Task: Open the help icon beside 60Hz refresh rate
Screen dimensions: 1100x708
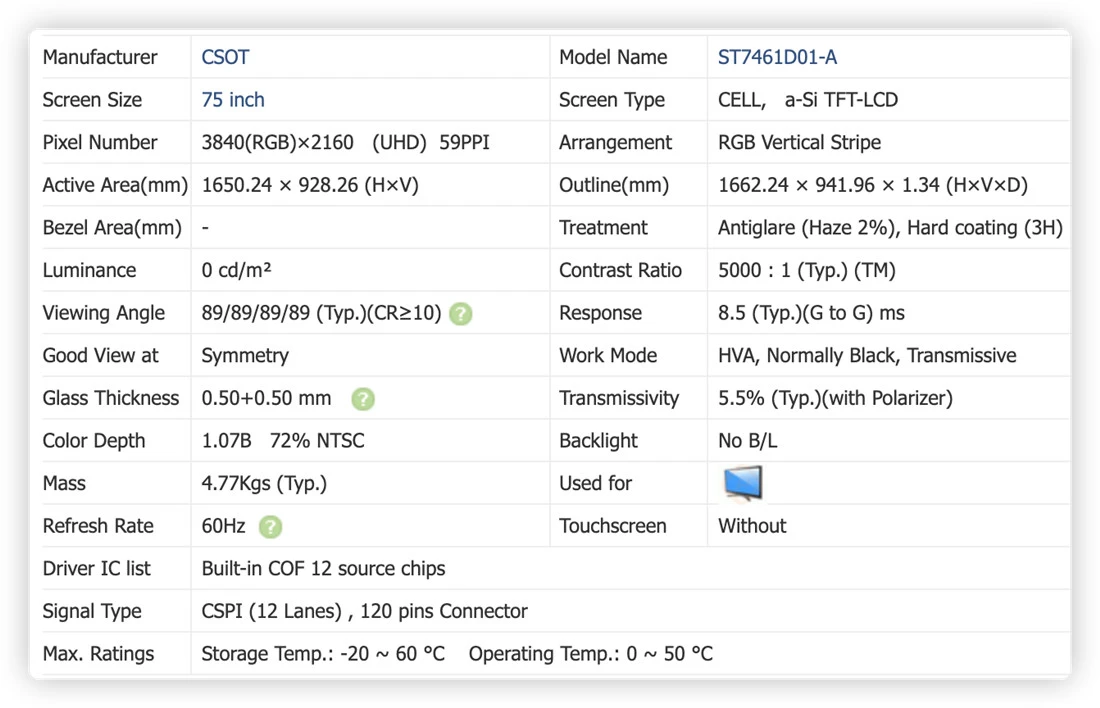Action: 270,526
